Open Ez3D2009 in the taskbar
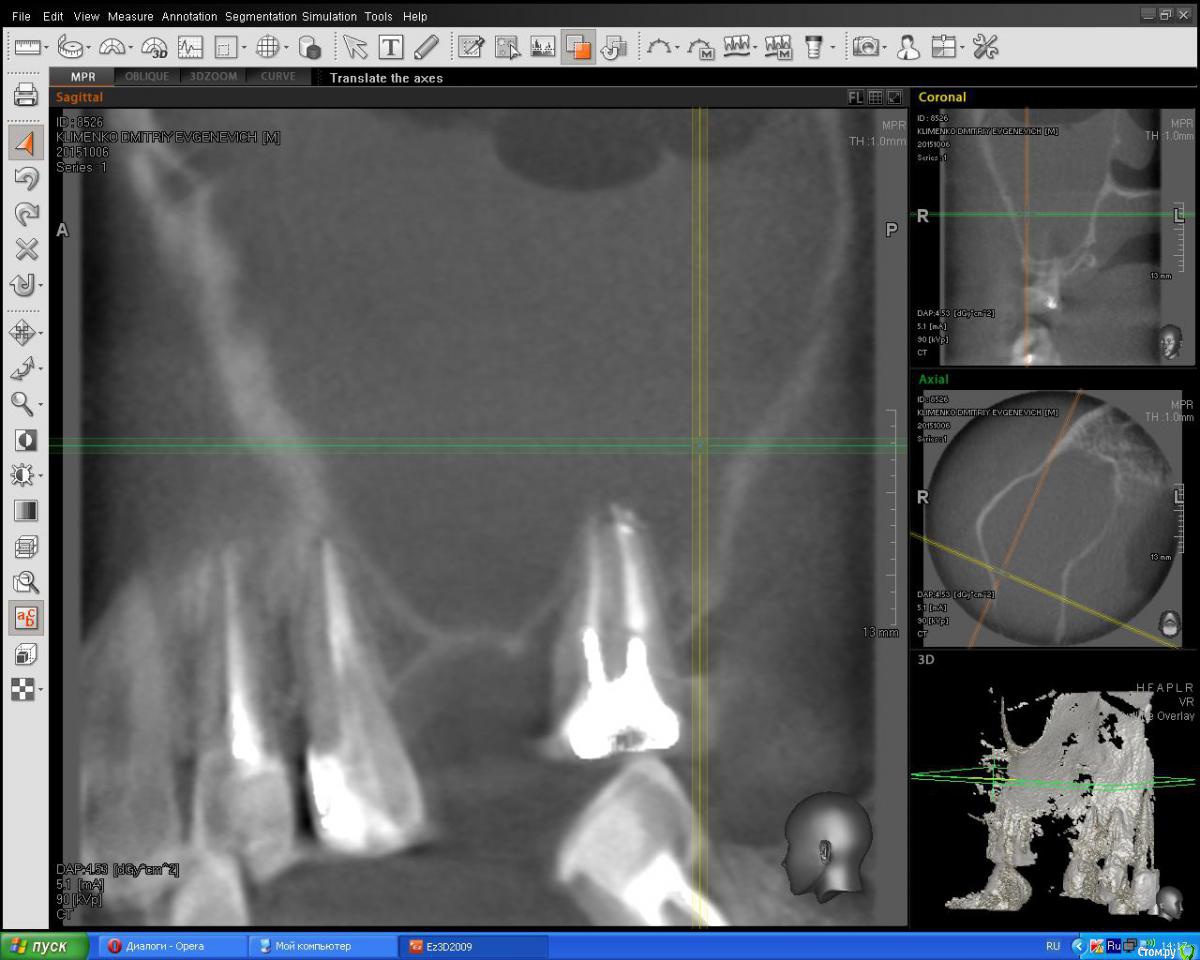 point(472,946)
